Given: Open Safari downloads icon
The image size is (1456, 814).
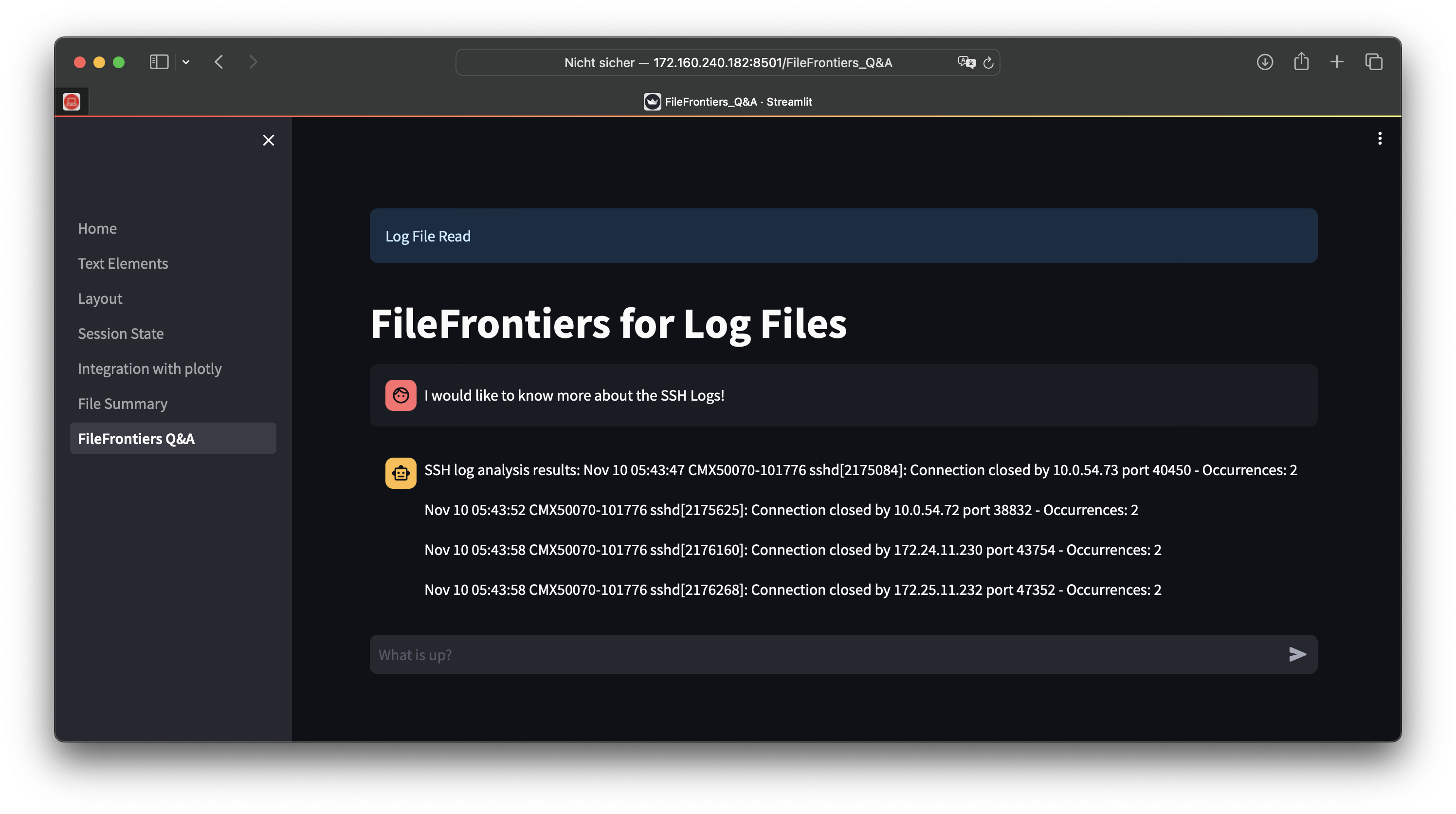Looking at the screenshot, I should pos(1264,62).
